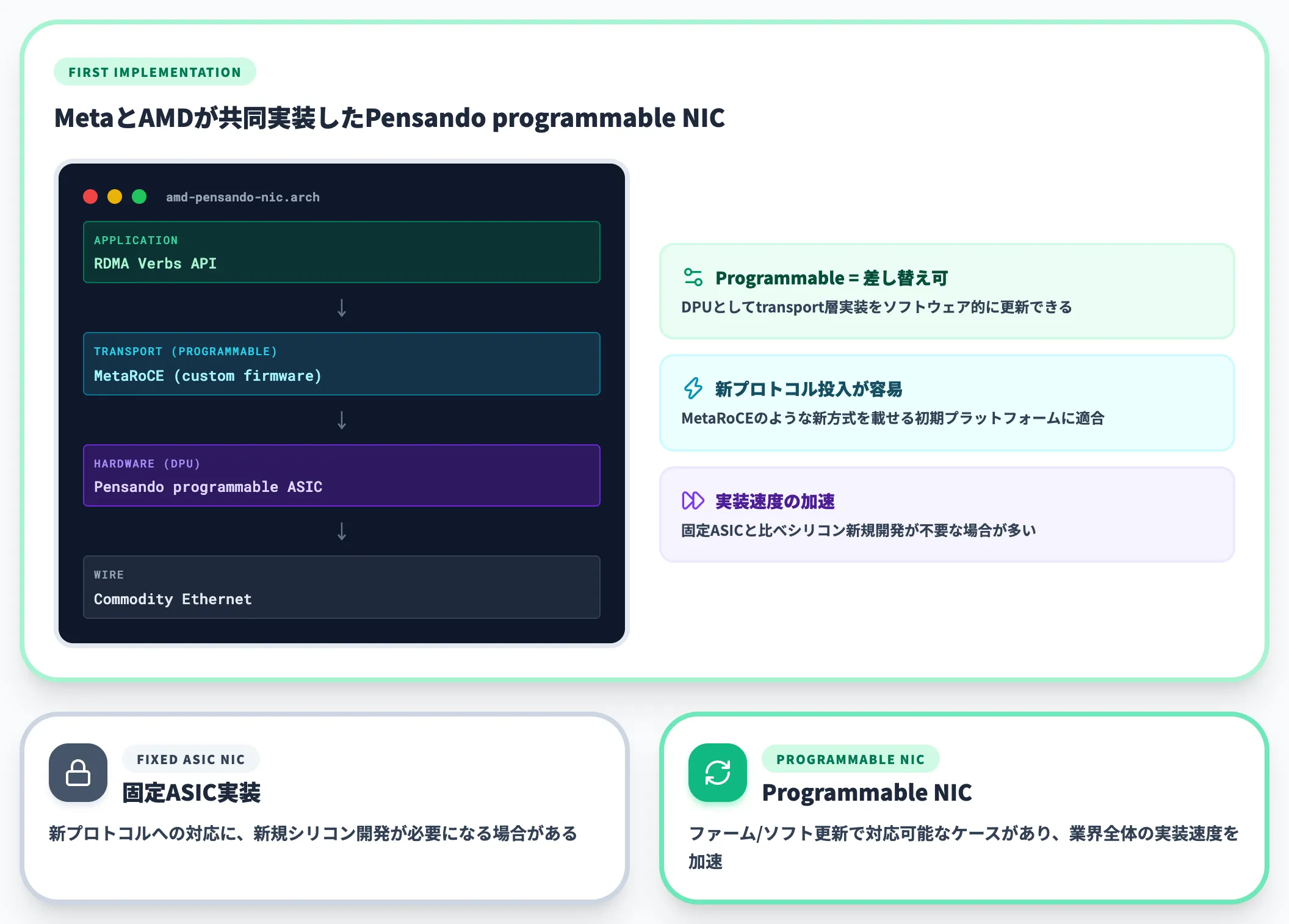Click the PROGRAMMABLE NIC green badge
This screenshot has width=1289, height=924.
pos(851,759)
